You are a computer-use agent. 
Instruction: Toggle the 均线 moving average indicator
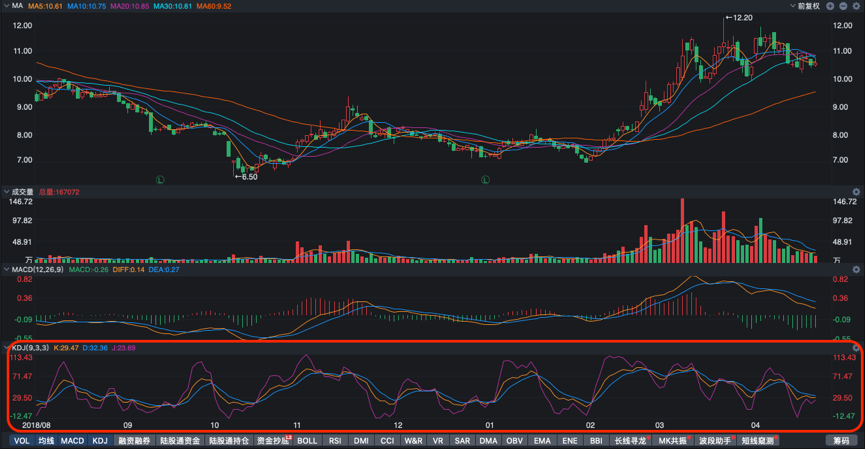click(x=46, y=441)
